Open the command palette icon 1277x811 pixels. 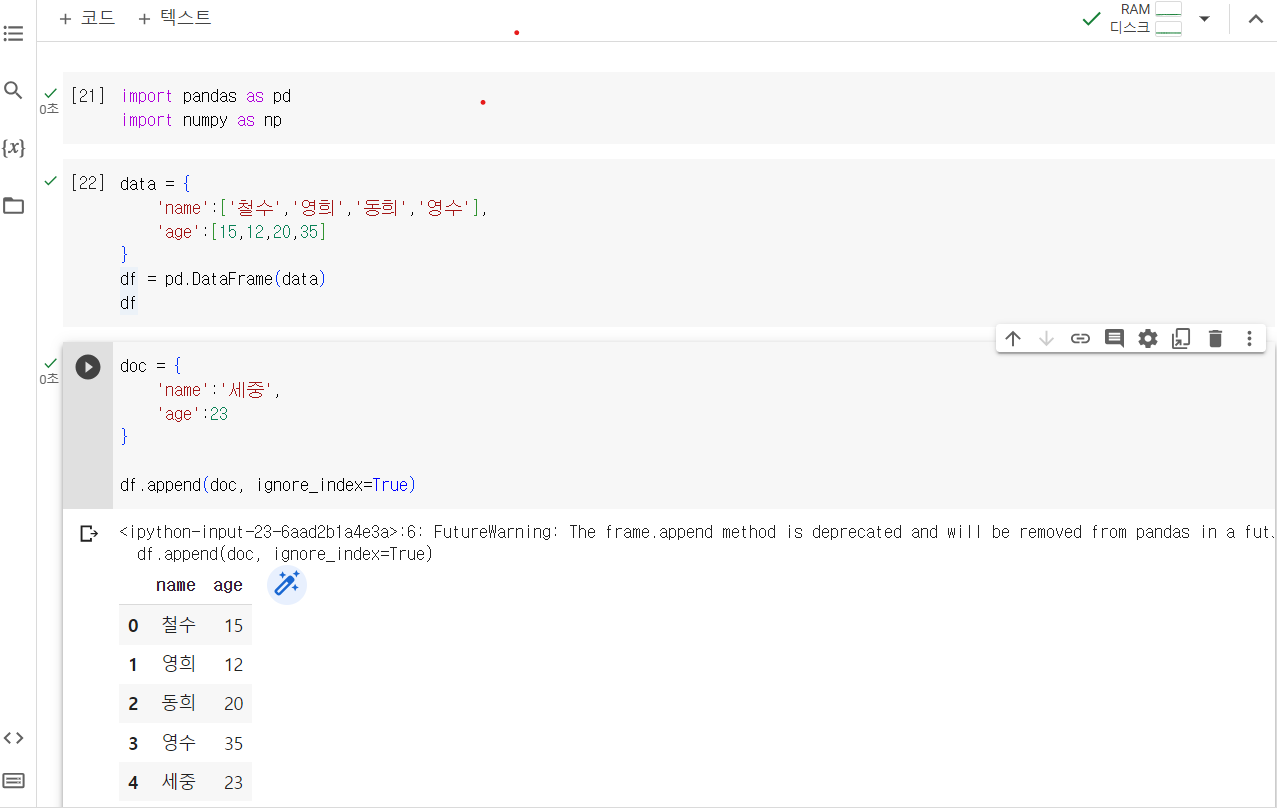click(13, 780)
